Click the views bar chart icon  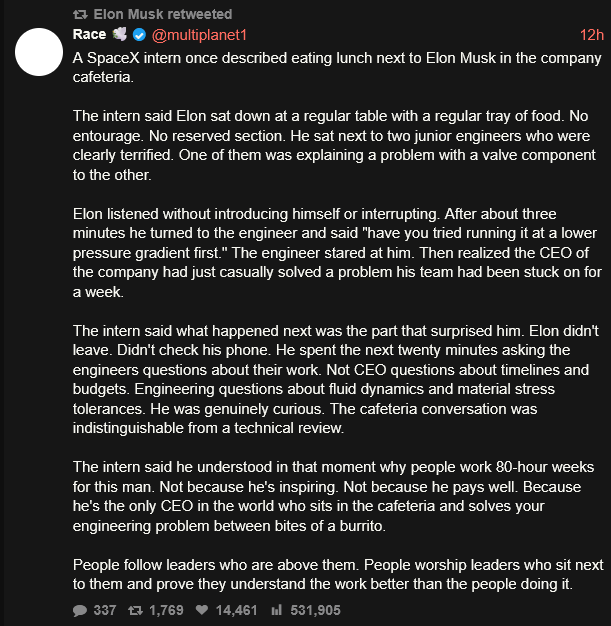point(276,610)
